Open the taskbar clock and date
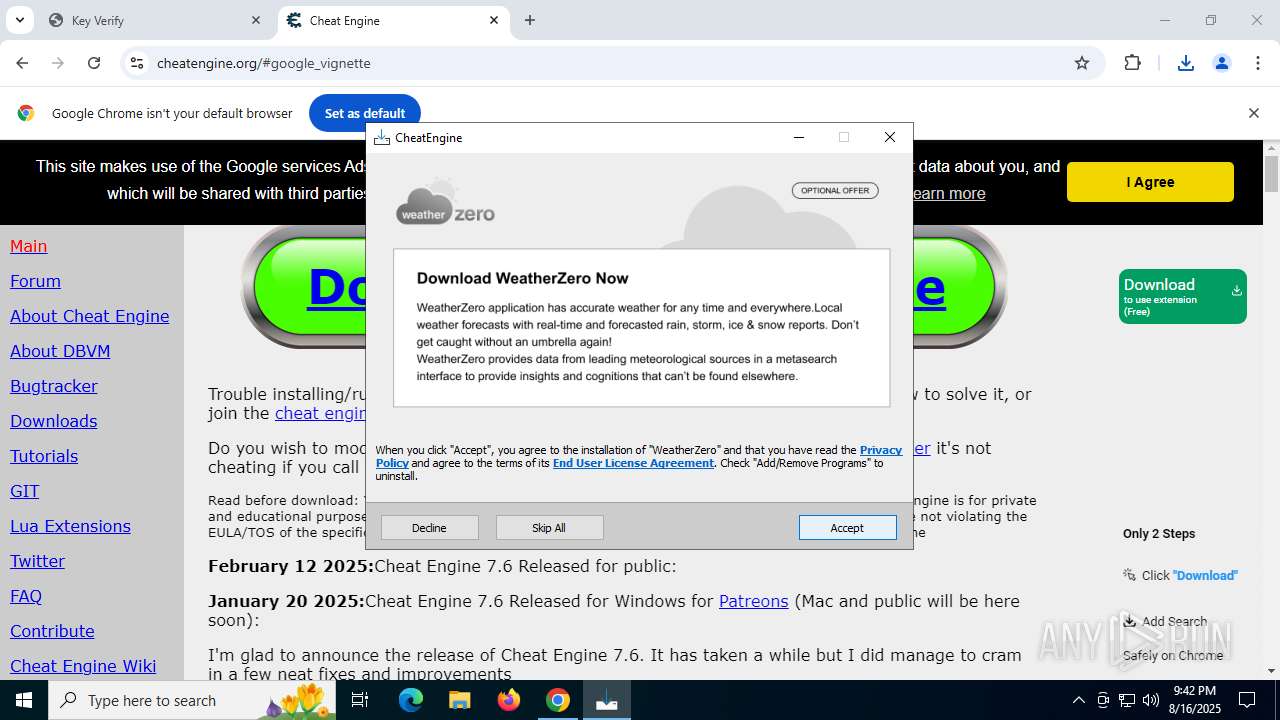1280x720 pixels. click(x=1194, y=700)
